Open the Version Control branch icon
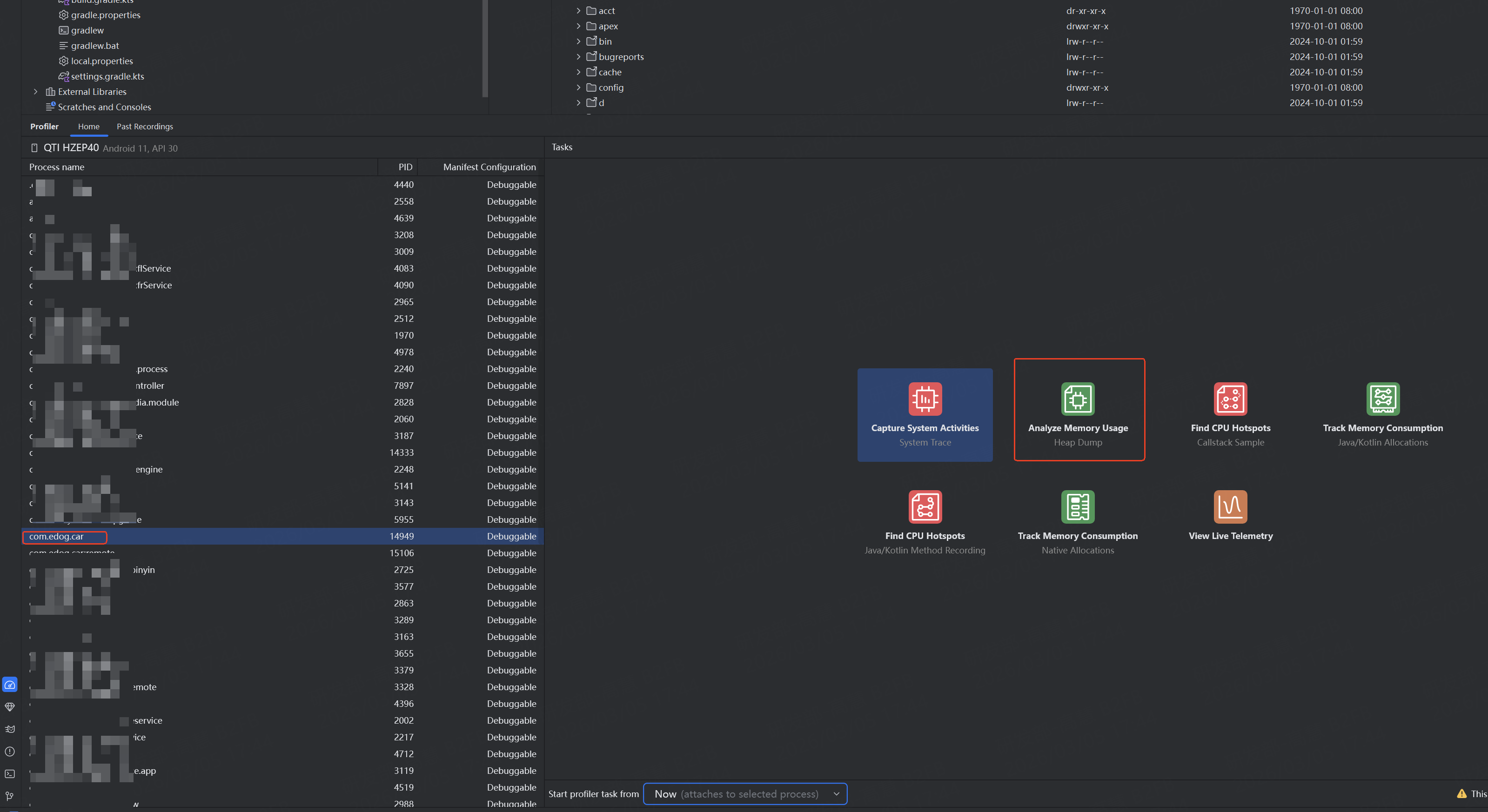Screen dimensions: 1488x812 10,796
